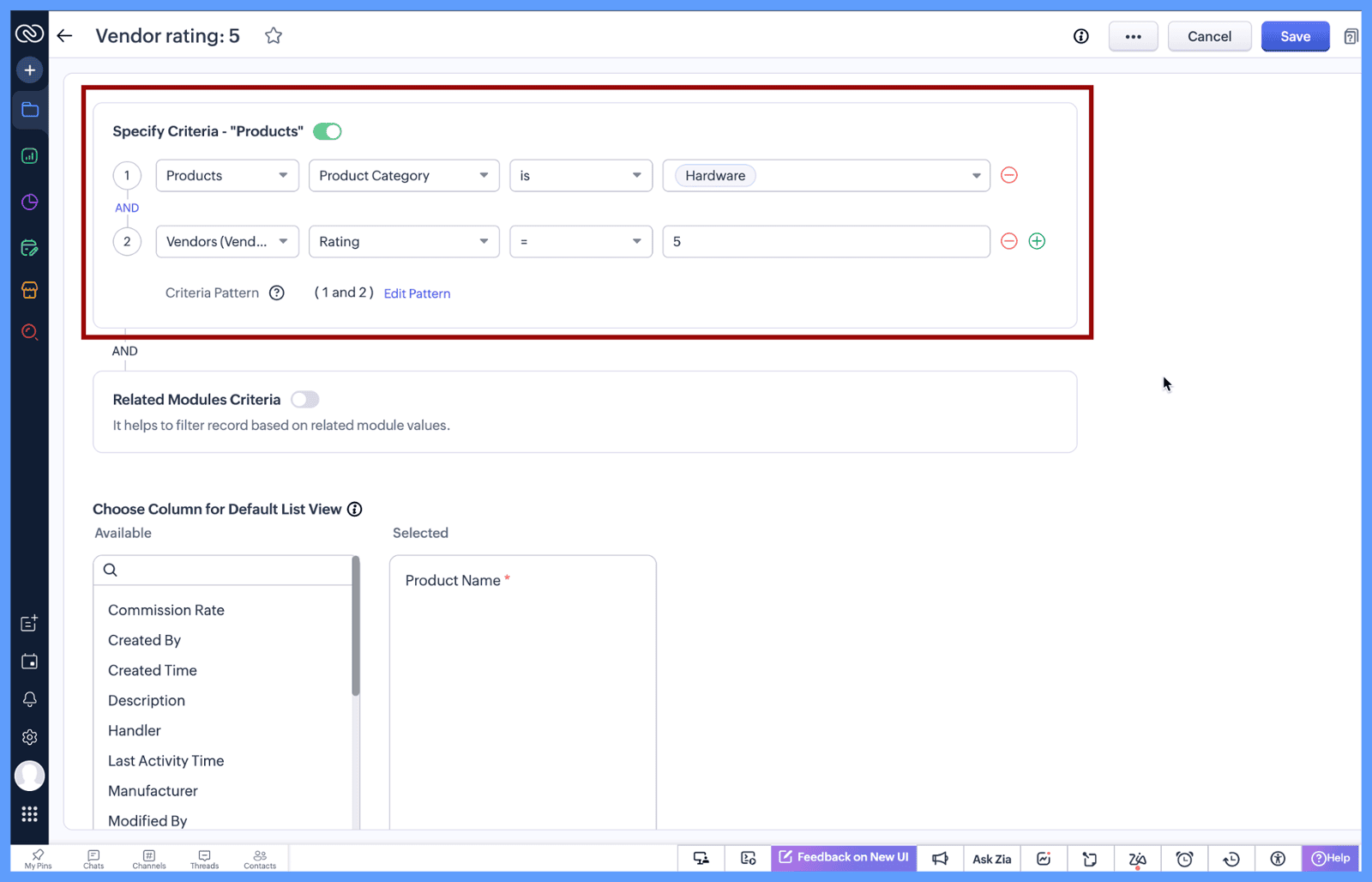Click the Criteria Pattern help icon
This screenshot has height=882, width=1372.
coord(276,293)
